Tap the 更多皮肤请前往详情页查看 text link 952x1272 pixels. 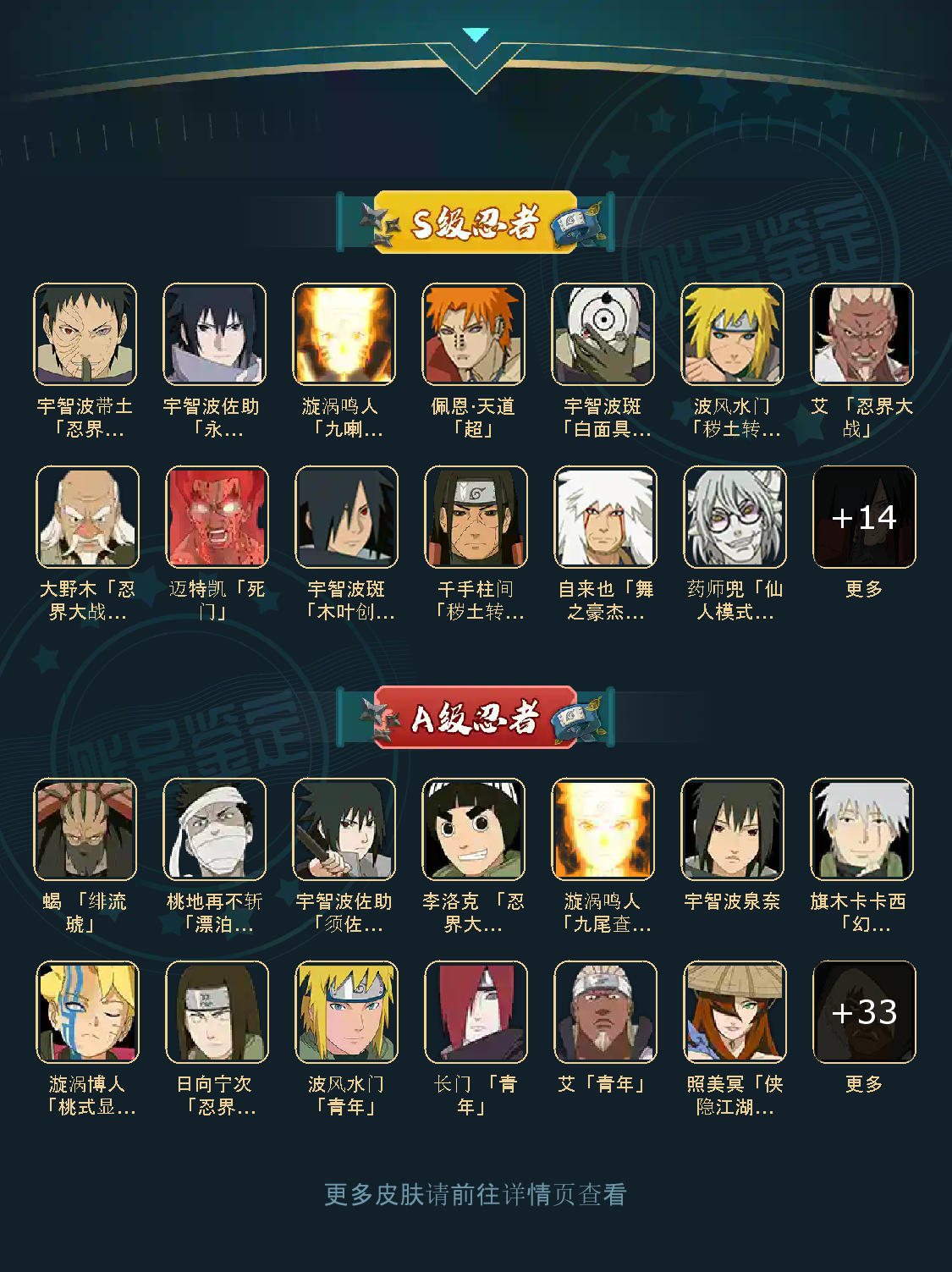click(476, 1194)
